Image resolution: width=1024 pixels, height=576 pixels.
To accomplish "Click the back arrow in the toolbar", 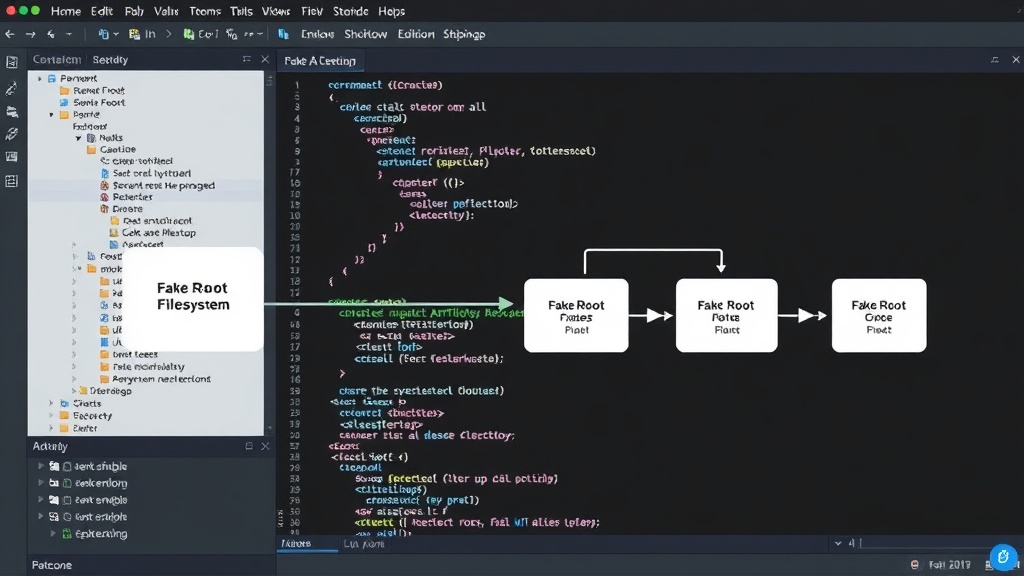I will 10,34.
